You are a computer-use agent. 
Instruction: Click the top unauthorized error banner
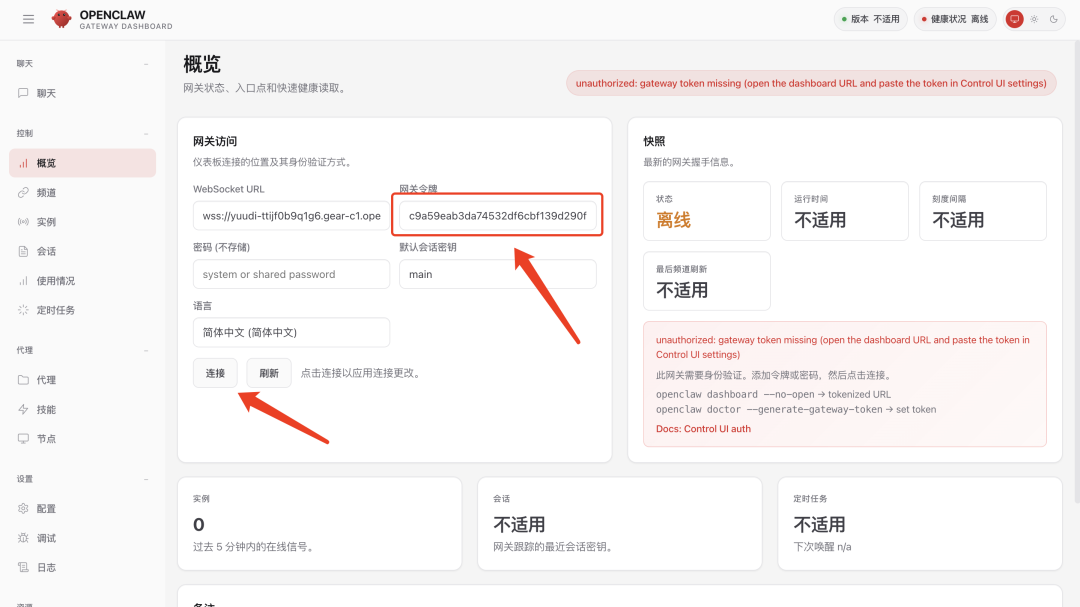pos(811,83)
